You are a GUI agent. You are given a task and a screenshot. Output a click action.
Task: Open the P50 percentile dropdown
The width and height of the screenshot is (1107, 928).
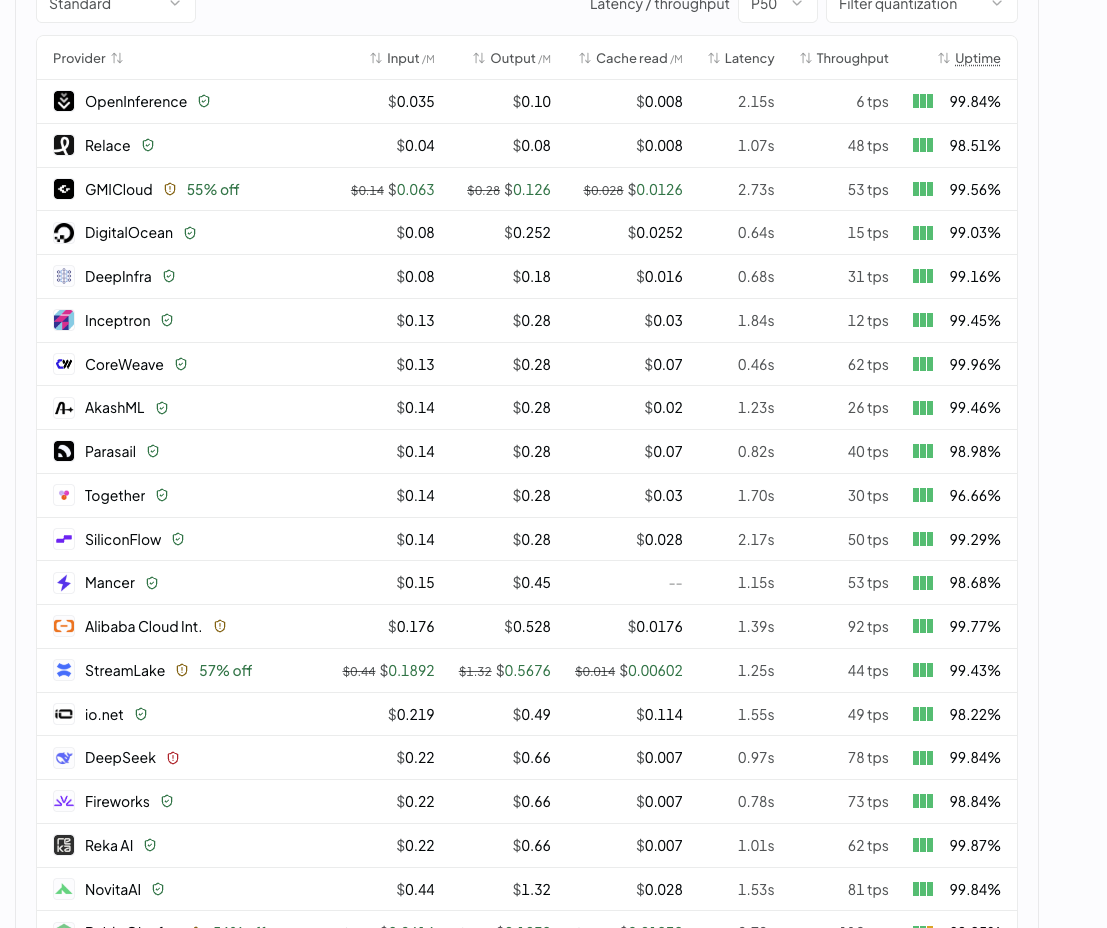point(777,7)
